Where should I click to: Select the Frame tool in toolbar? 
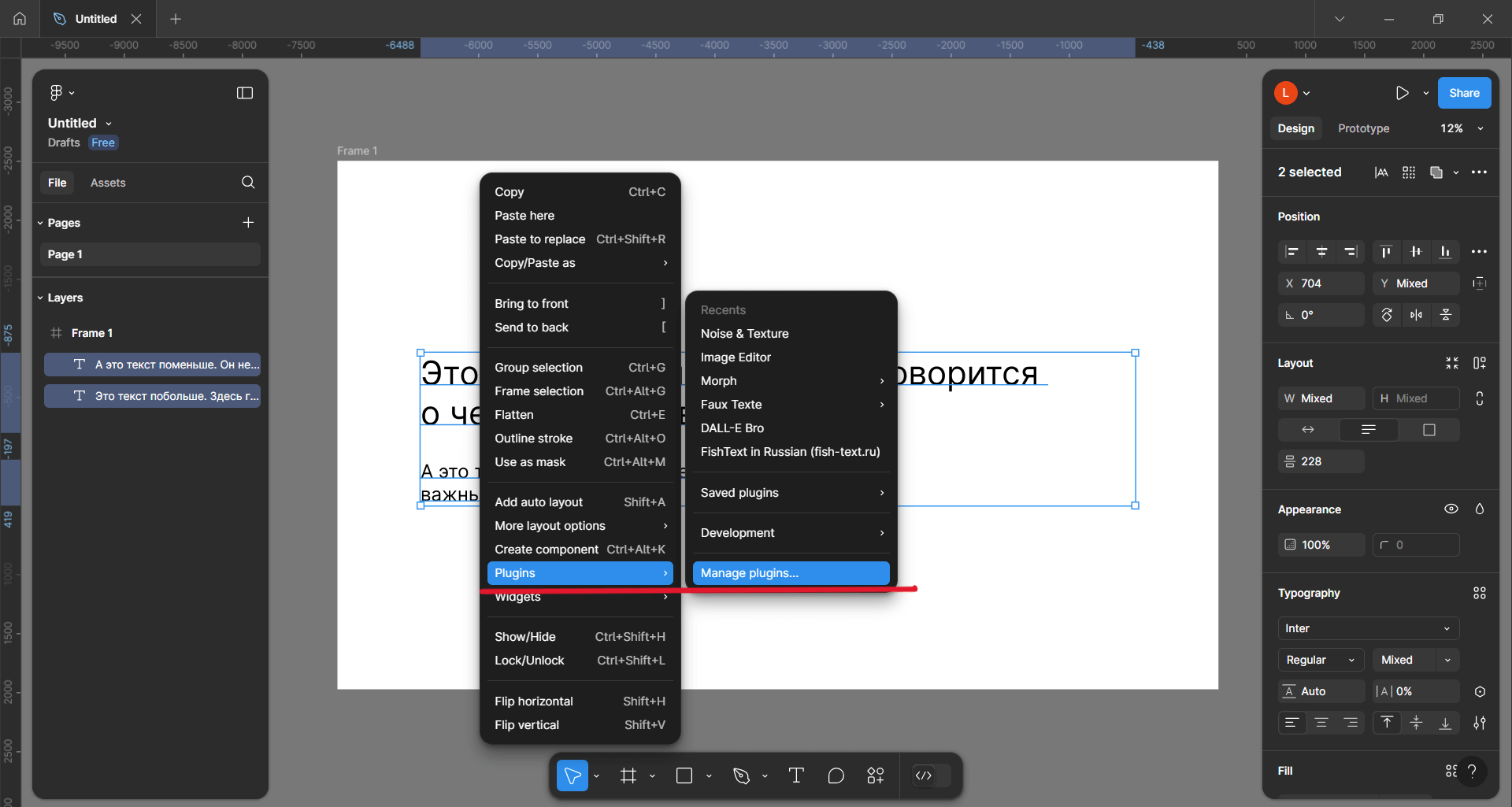[x=628, y=776]
